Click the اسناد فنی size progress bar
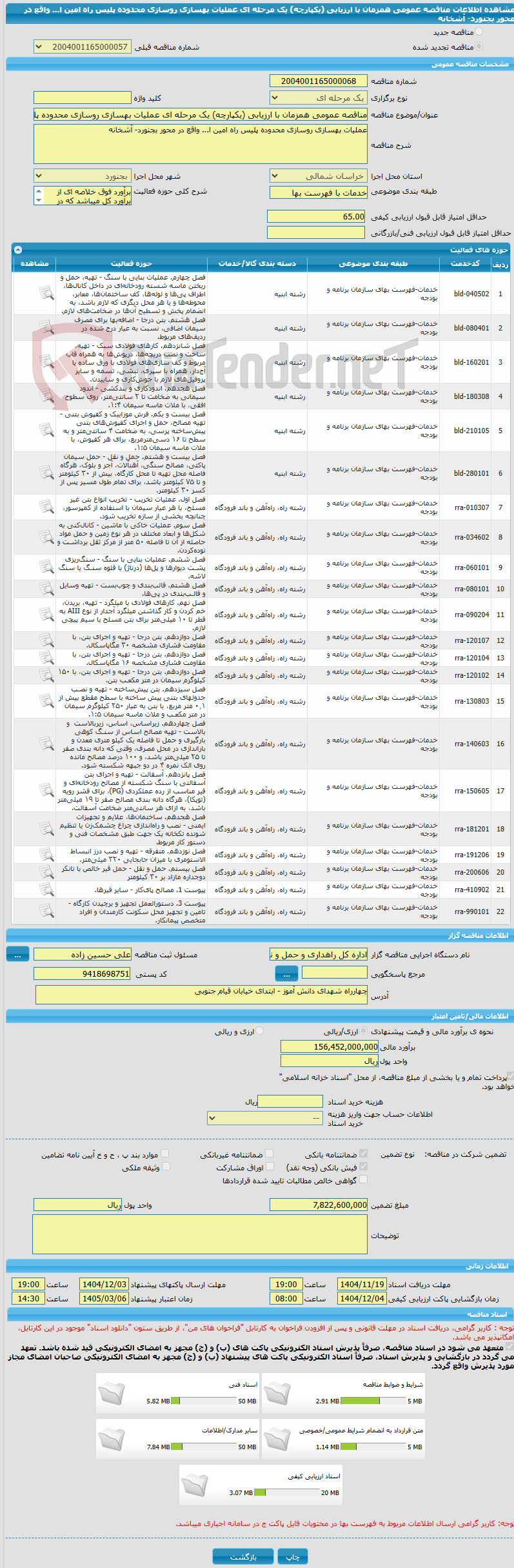514x1568 pixels. (x=204, y=1401)
